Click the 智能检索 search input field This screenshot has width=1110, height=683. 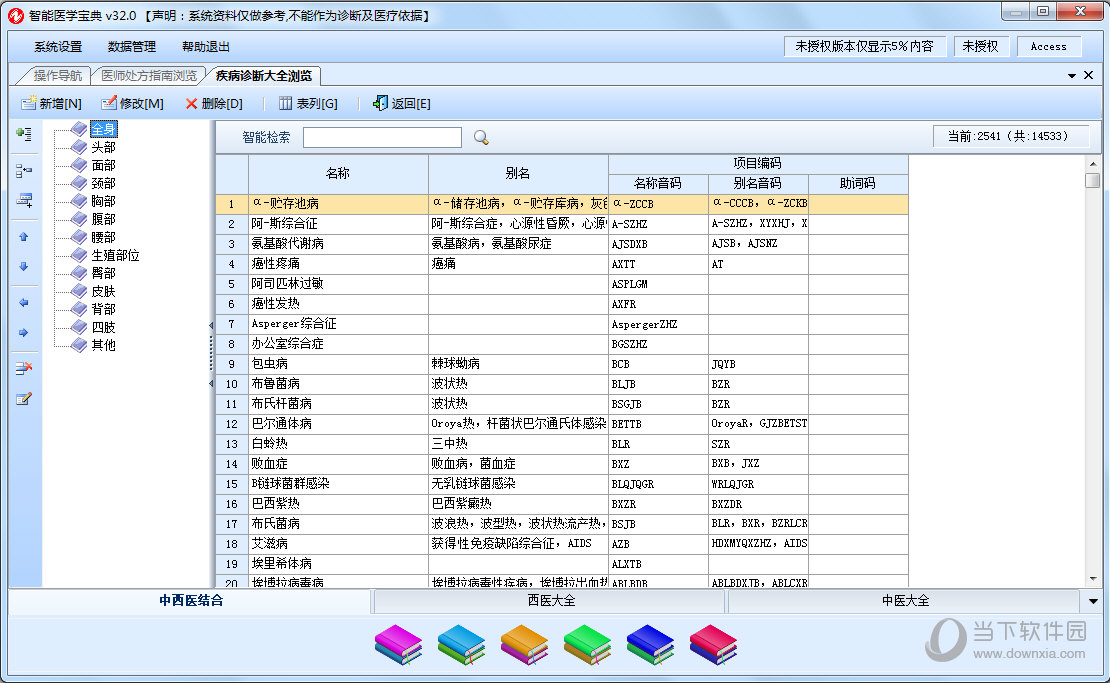tap(382, 138)
